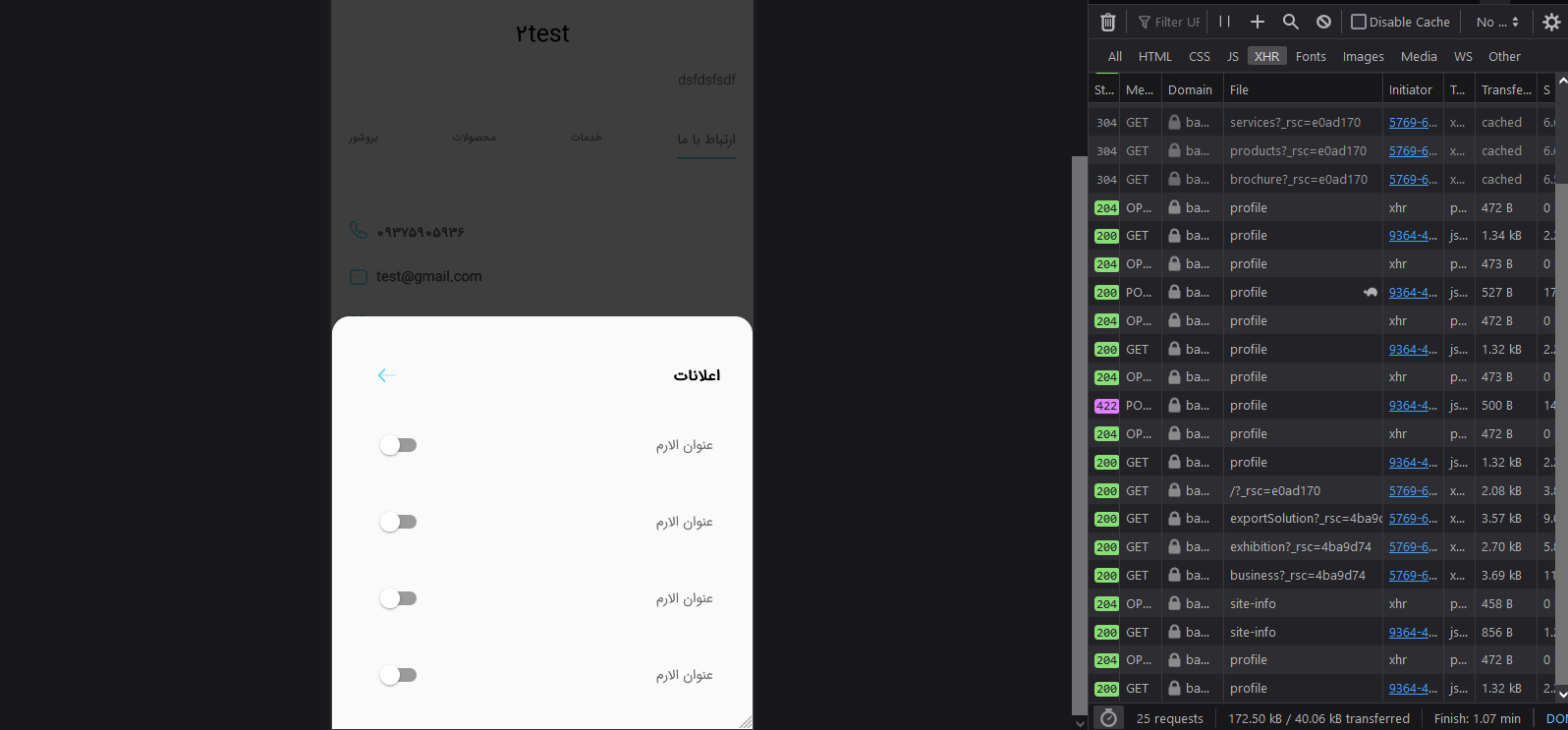
Task: Select the /?_rsc=e0ad170 request
Action: pos(1322,491)
